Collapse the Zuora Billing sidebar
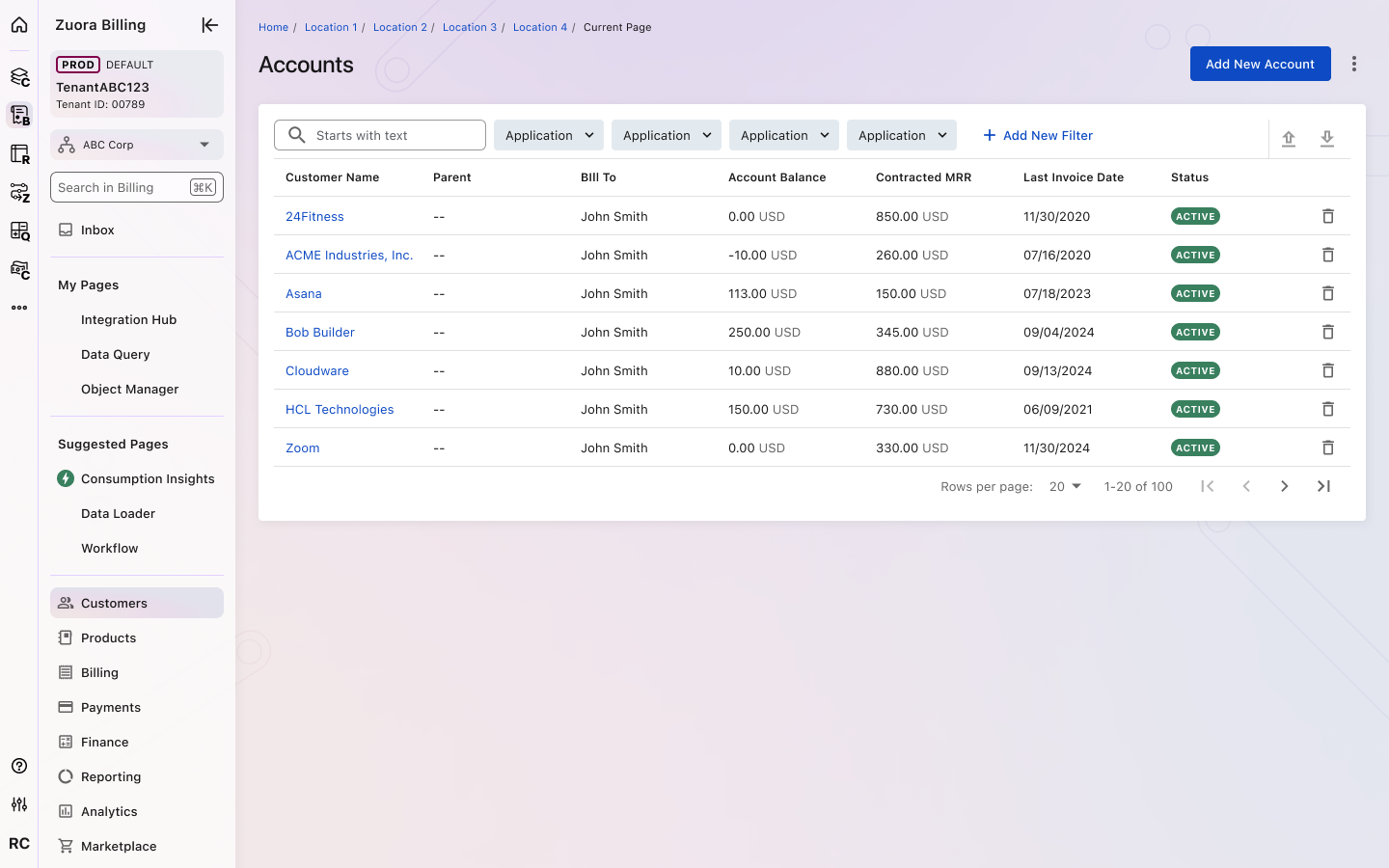This screenshot has width=1389, height=868. (x=209, y=25)
